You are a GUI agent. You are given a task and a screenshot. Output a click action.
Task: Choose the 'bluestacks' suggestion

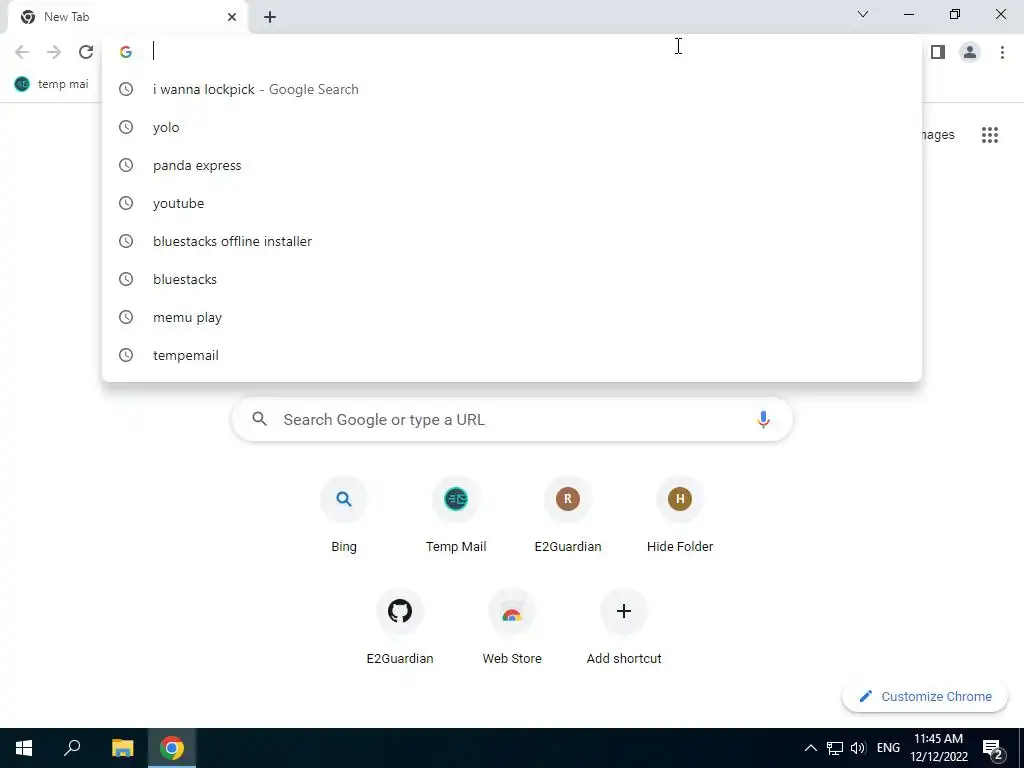pos(511,279)
